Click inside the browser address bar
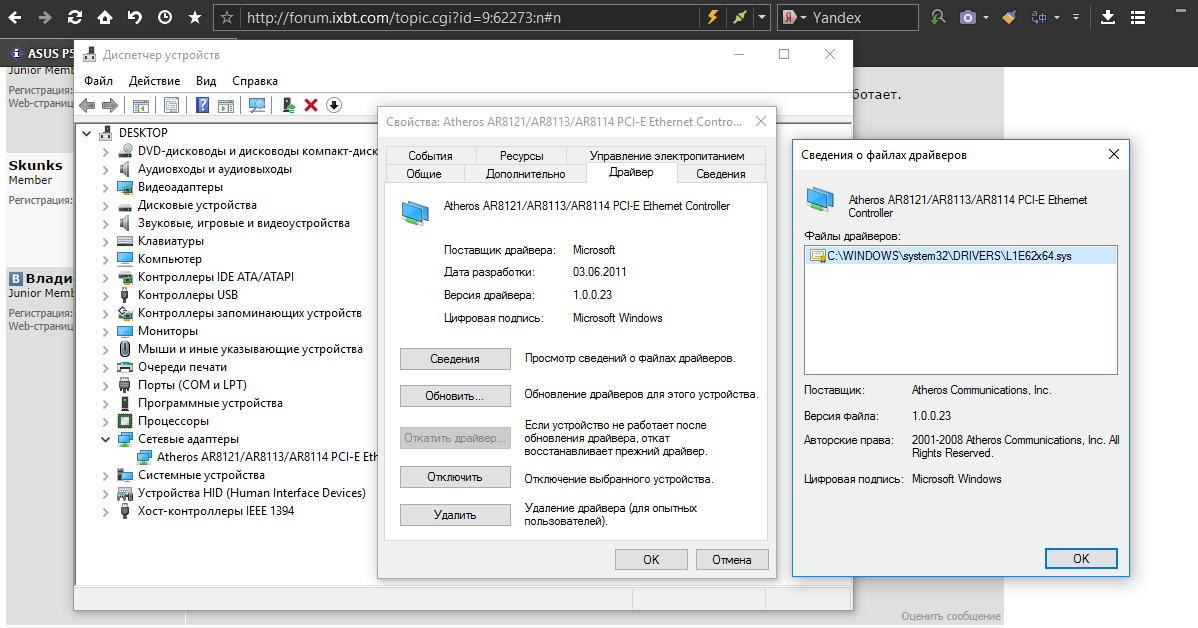 pos(450,16)
